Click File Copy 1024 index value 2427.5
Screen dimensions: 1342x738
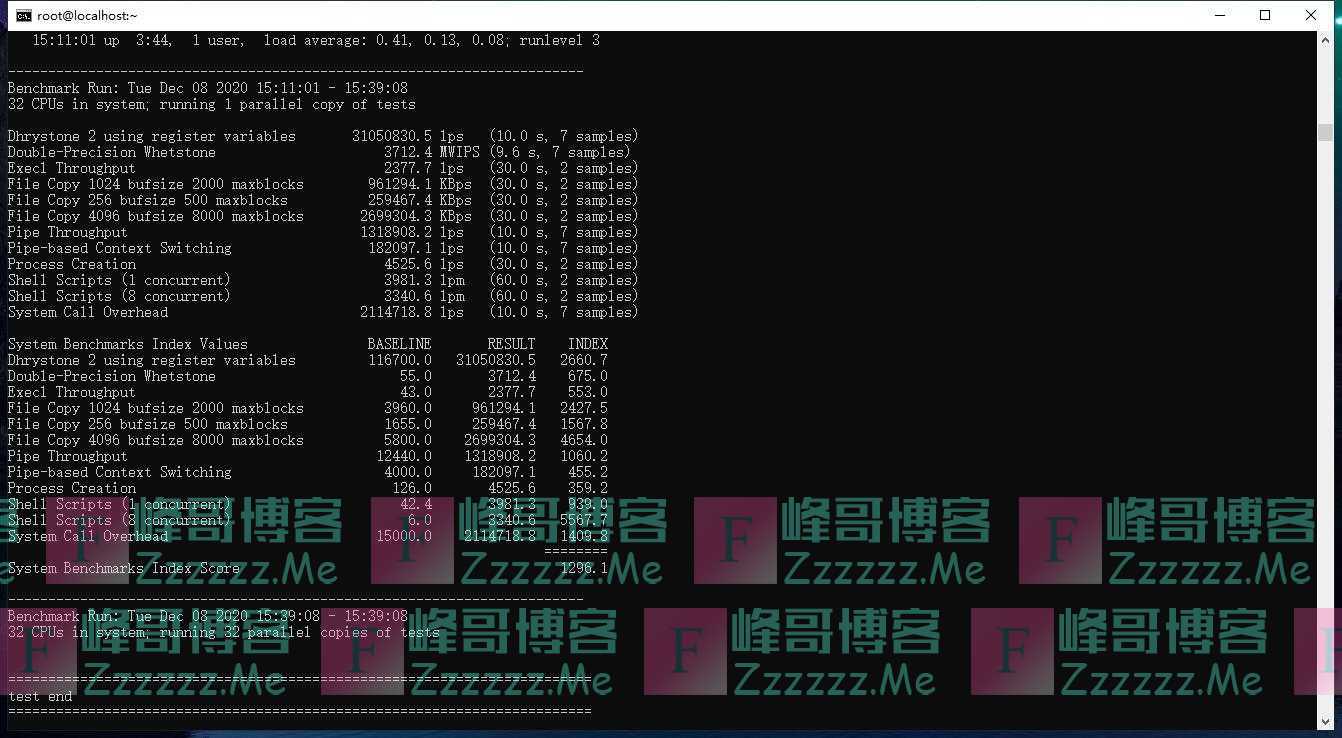pos(584,409)
